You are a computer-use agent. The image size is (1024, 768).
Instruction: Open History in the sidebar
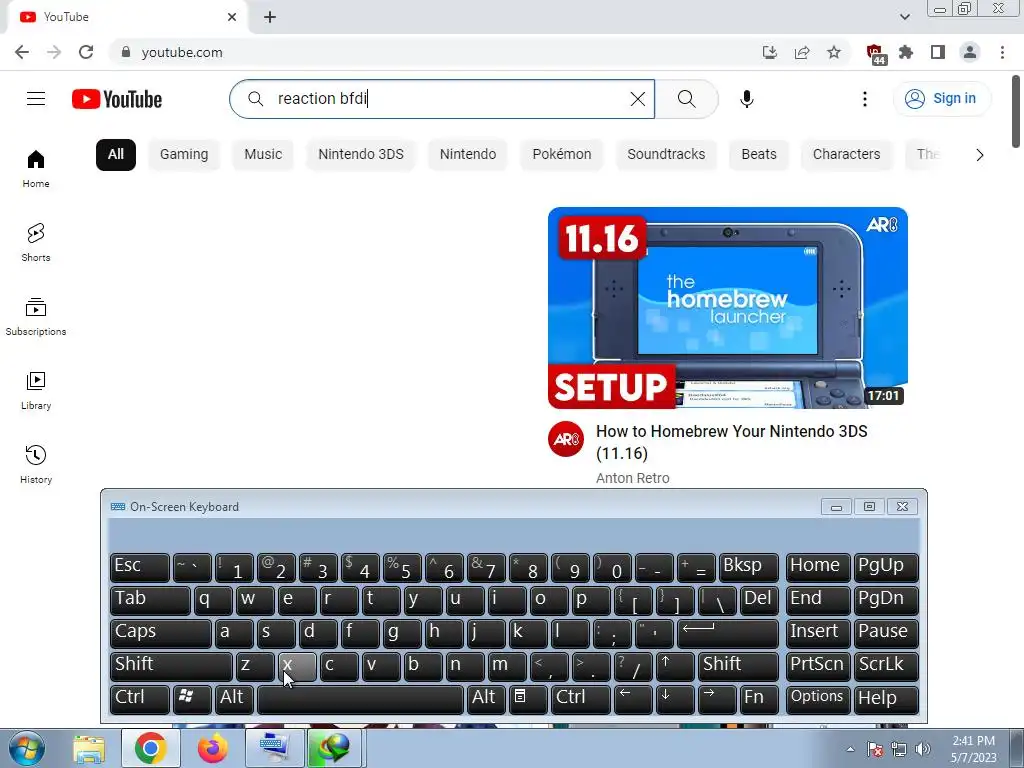click(x=36, y=464)
